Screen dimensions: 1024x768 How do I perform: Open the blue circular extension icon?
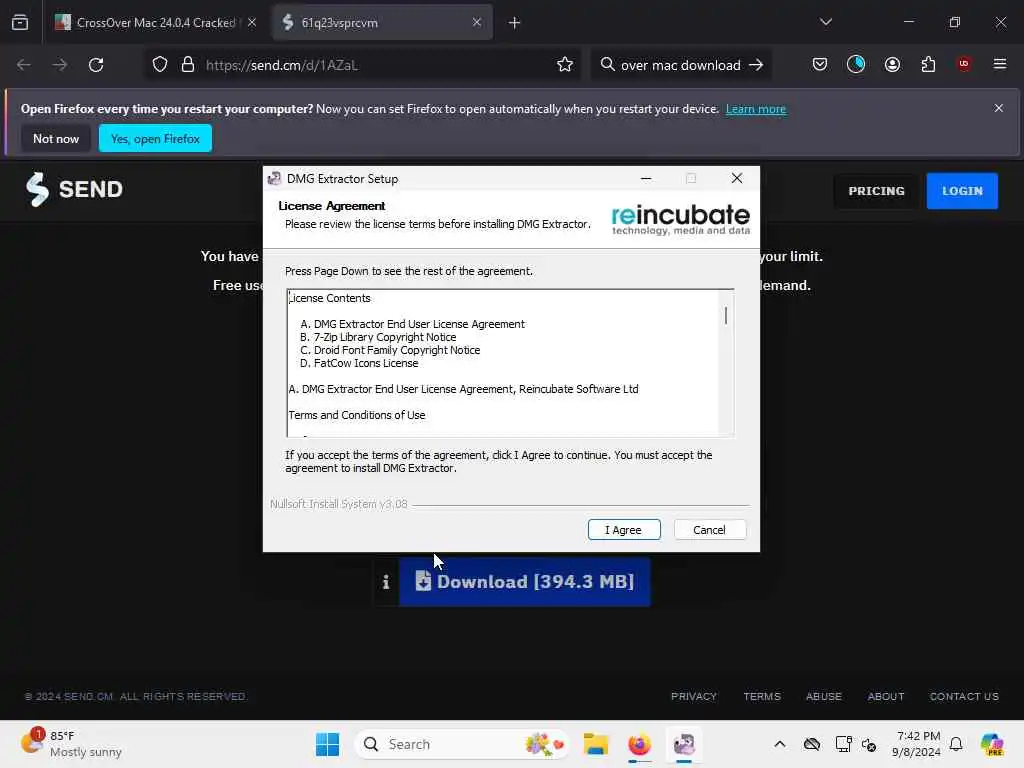point(856,64)
